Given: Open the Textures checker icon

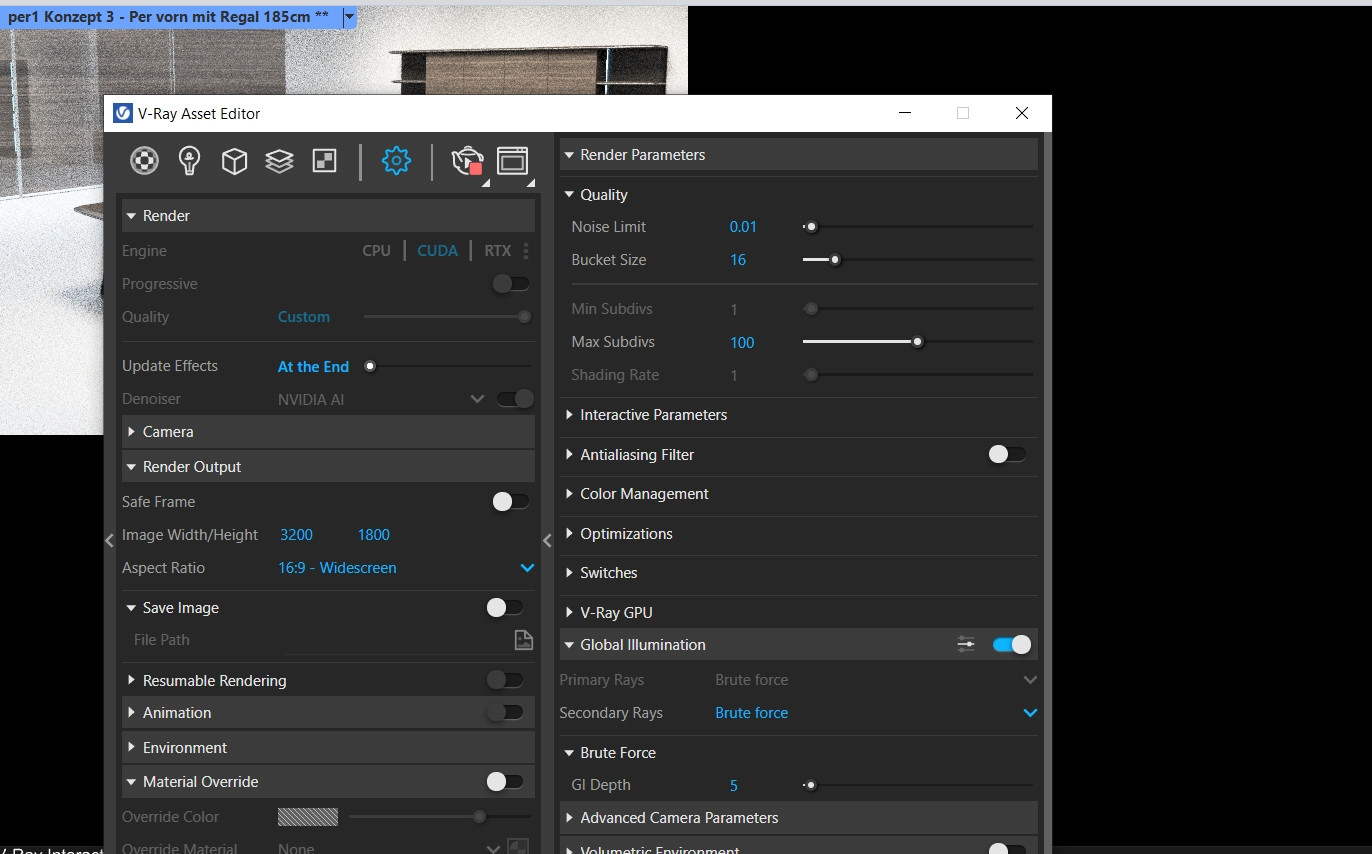Looking at the screenshot, I should [325, 160].
